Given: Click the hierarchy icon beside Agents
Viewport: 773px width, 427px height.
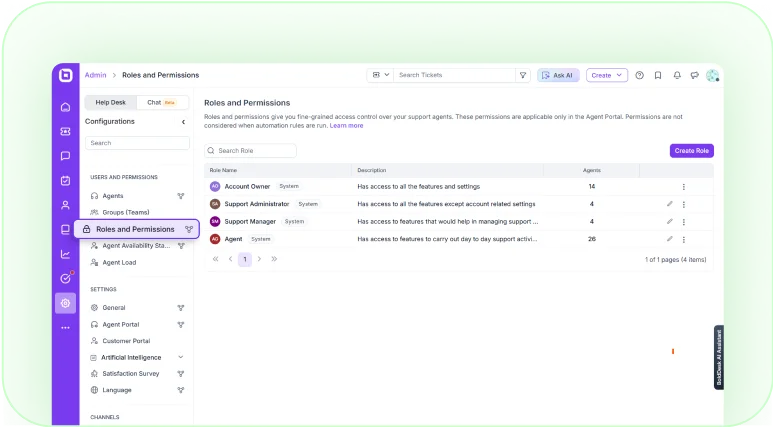Looking at the screenshot, I should [181, 196].
